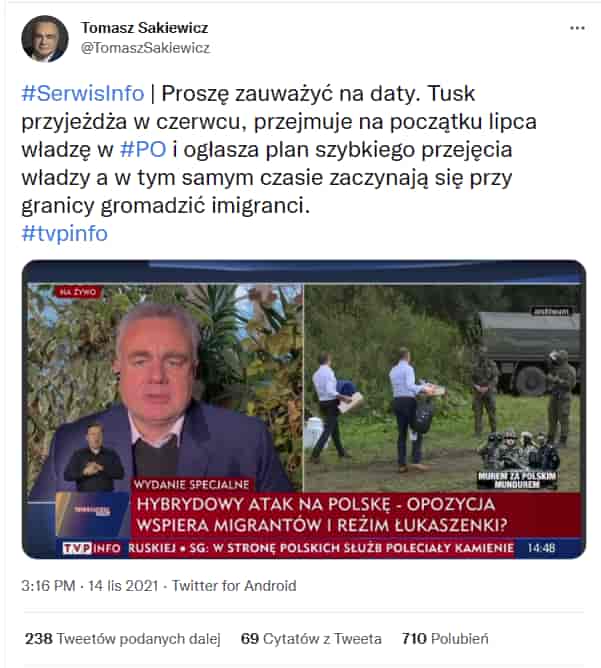Click the WYDANIE SPECJALNE label
Viewport: 601px width, 668px height.
coord(191,484)
